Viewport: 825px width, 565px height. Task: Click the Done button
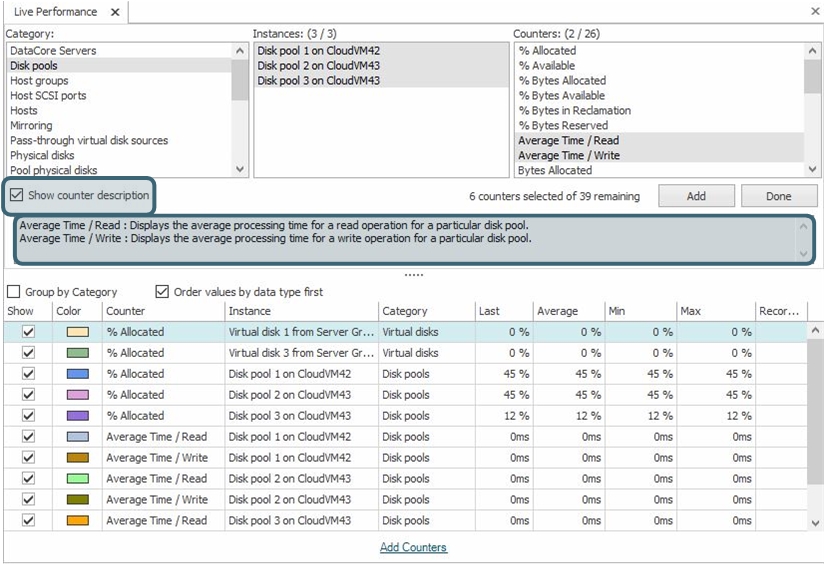point(778,196)
